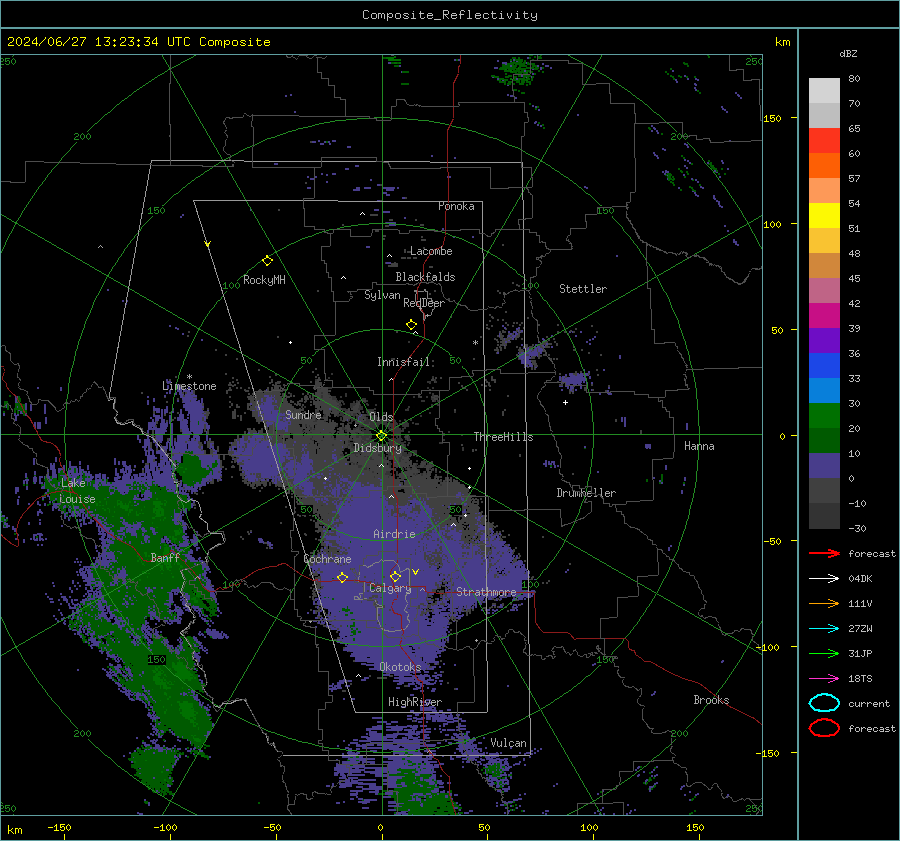Click the white 04DK arrow legend icon

(824, 578)
